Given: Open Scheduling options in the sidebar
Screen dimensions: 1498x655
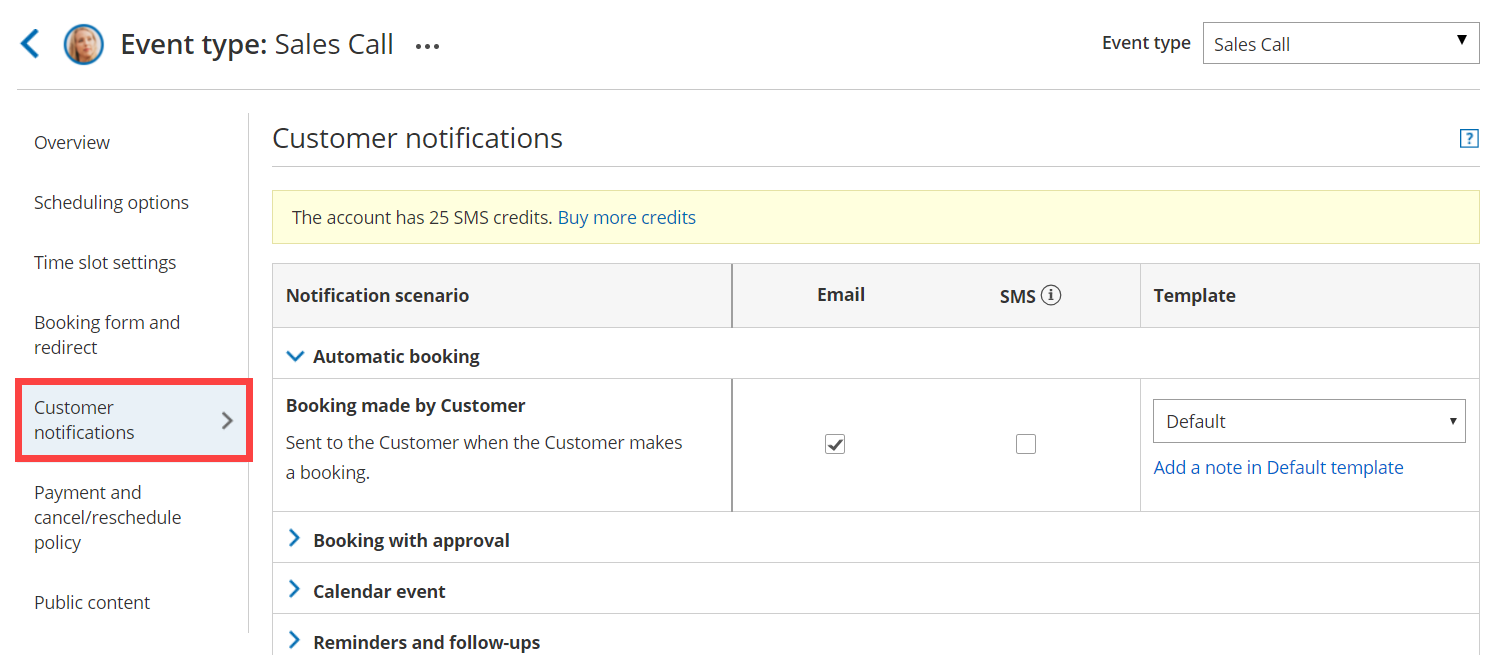Looking at the screenshot, I should 111,203.
